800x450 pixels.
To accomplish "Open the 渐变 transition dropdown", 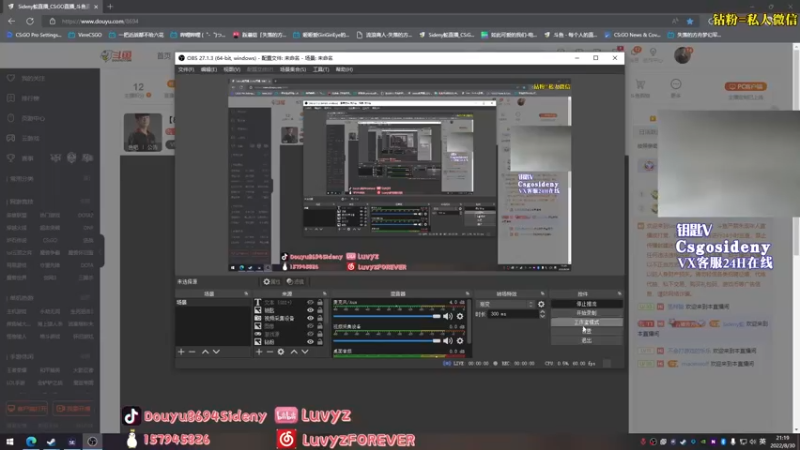I will [x=506, y=304].
